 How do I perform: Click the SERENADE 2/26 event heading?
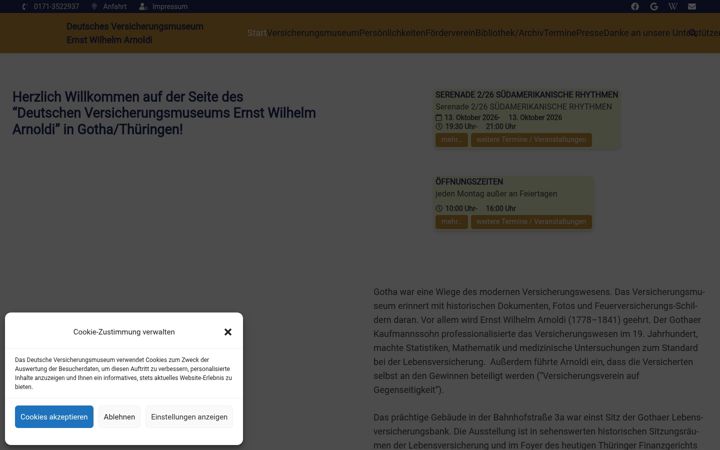point(527,95)
